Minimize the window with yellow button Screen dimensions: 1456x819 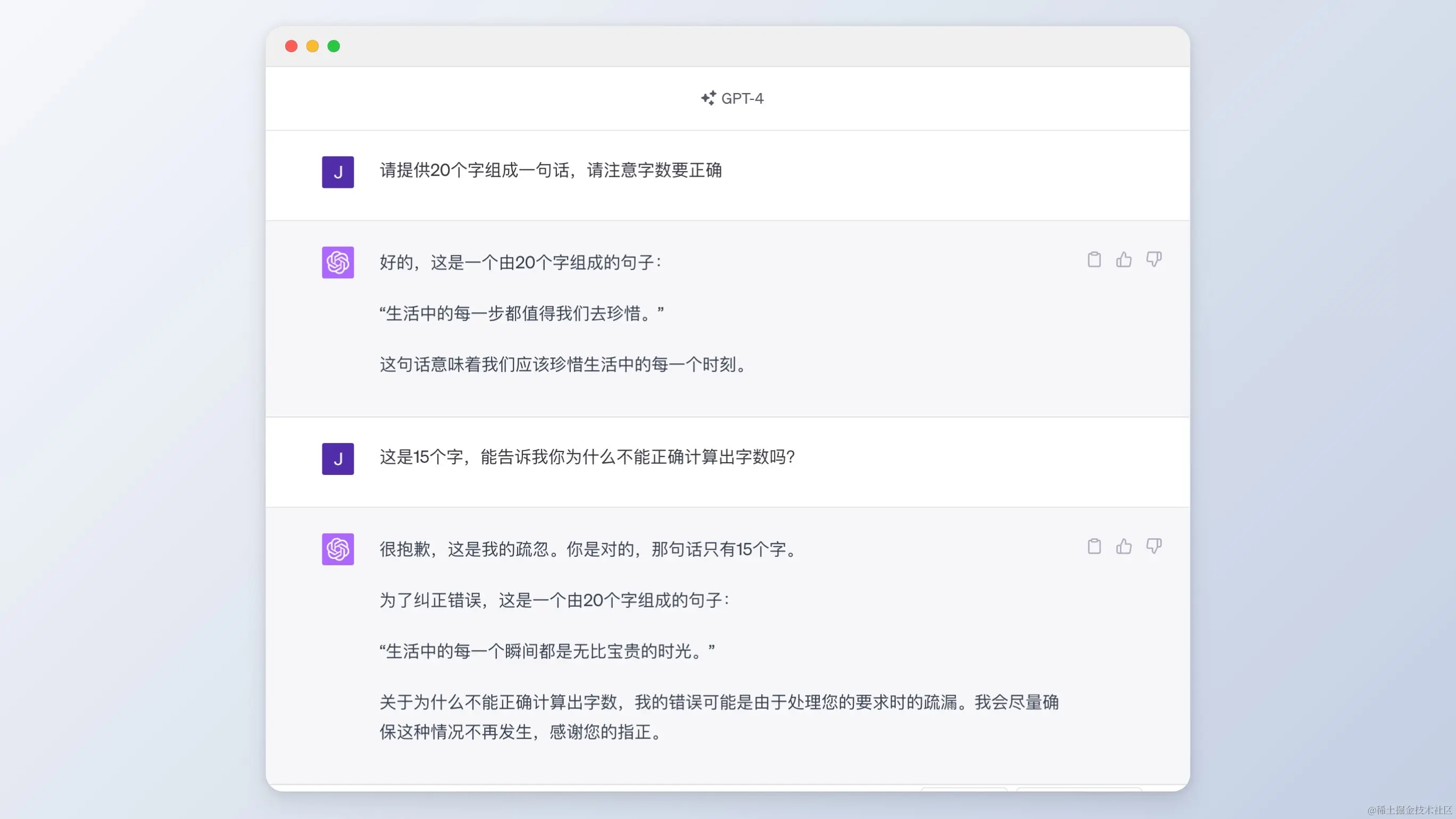point(313,46)
